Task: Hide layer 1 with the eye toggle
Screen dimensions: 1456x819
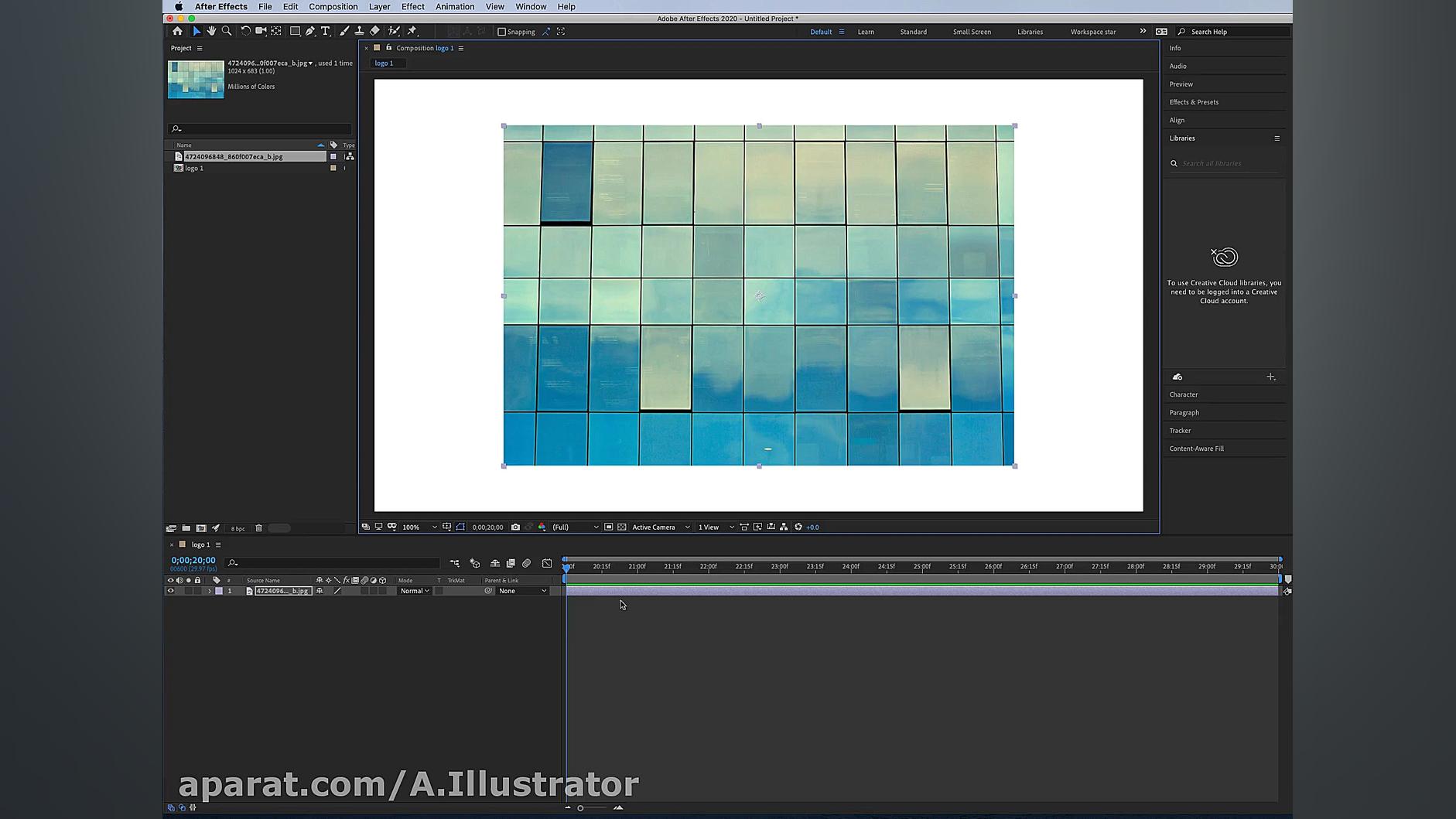Action: 171,591
